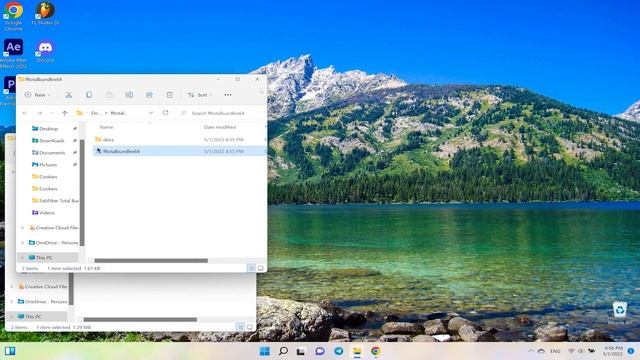Expand OneDrive - Personal in rear window
Screen dimensions: 640x360
pos(12,302)
